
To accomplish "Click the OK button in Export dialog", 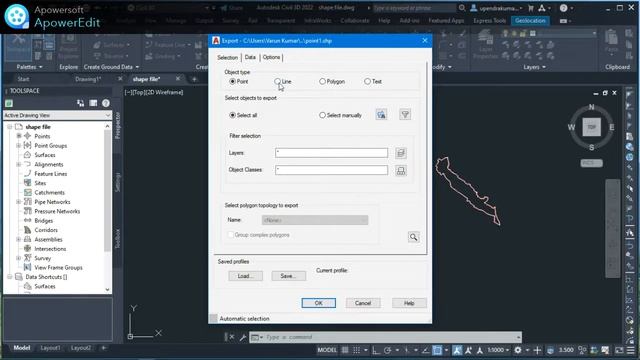I will point(318,303).
